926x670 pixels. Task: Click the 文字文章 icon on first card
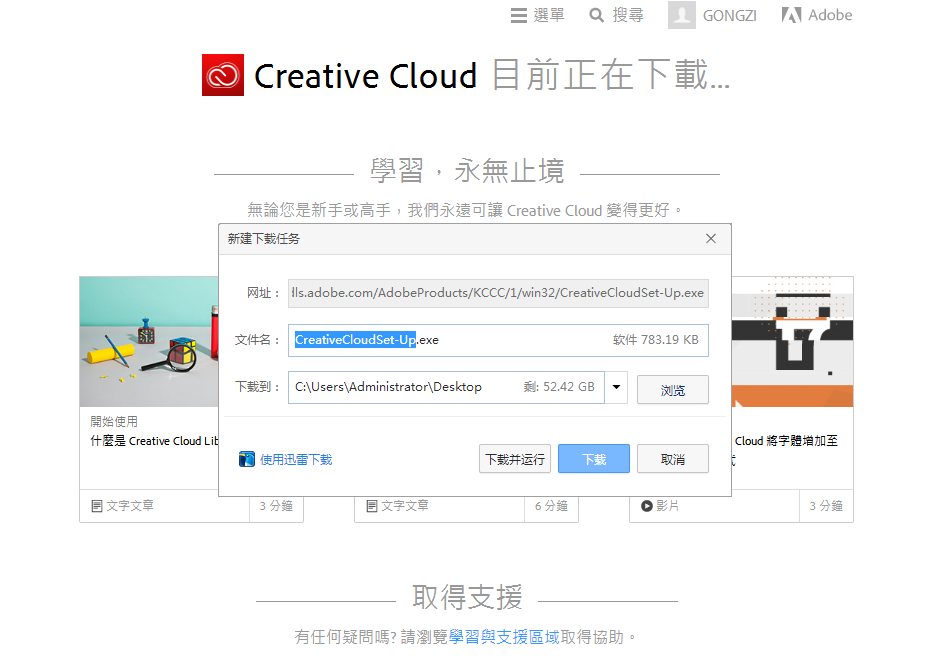pyautogui.click(x=97, y=507)
